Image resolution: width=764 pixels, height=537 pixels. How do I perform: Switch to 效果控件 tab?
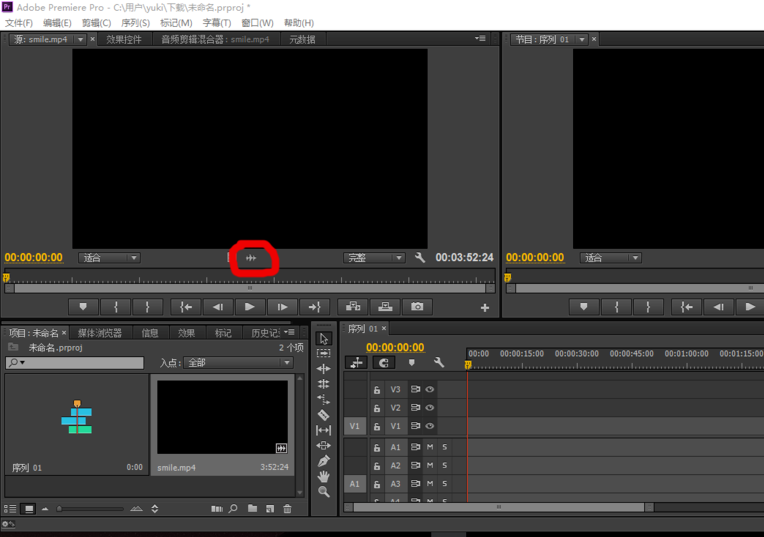click(124, 39)
